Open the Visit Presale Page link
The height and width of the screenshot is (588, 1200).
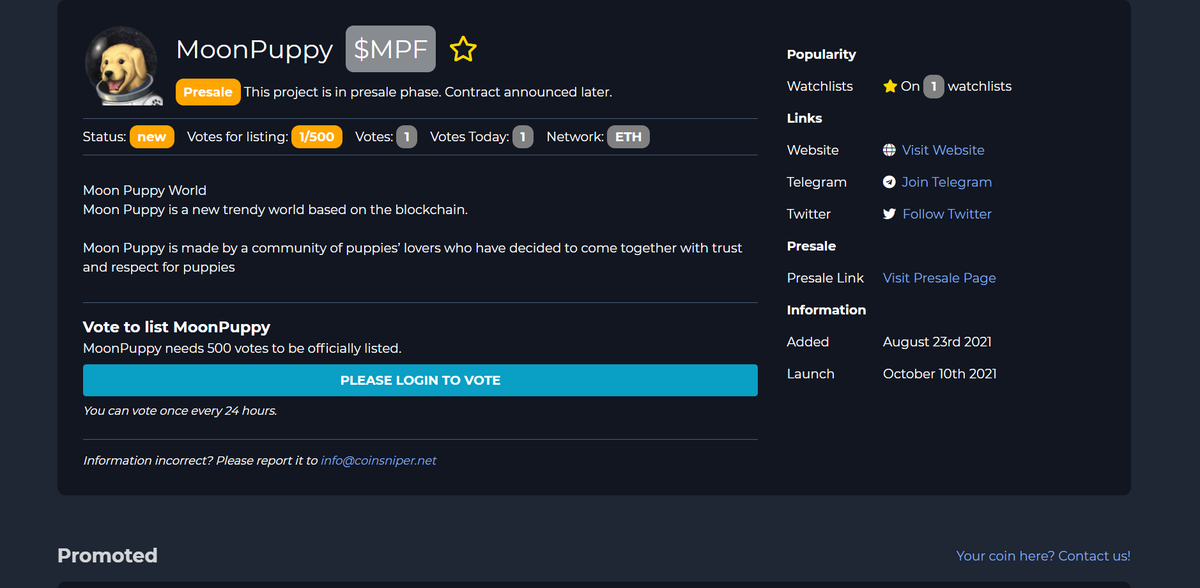click(939, 278)
